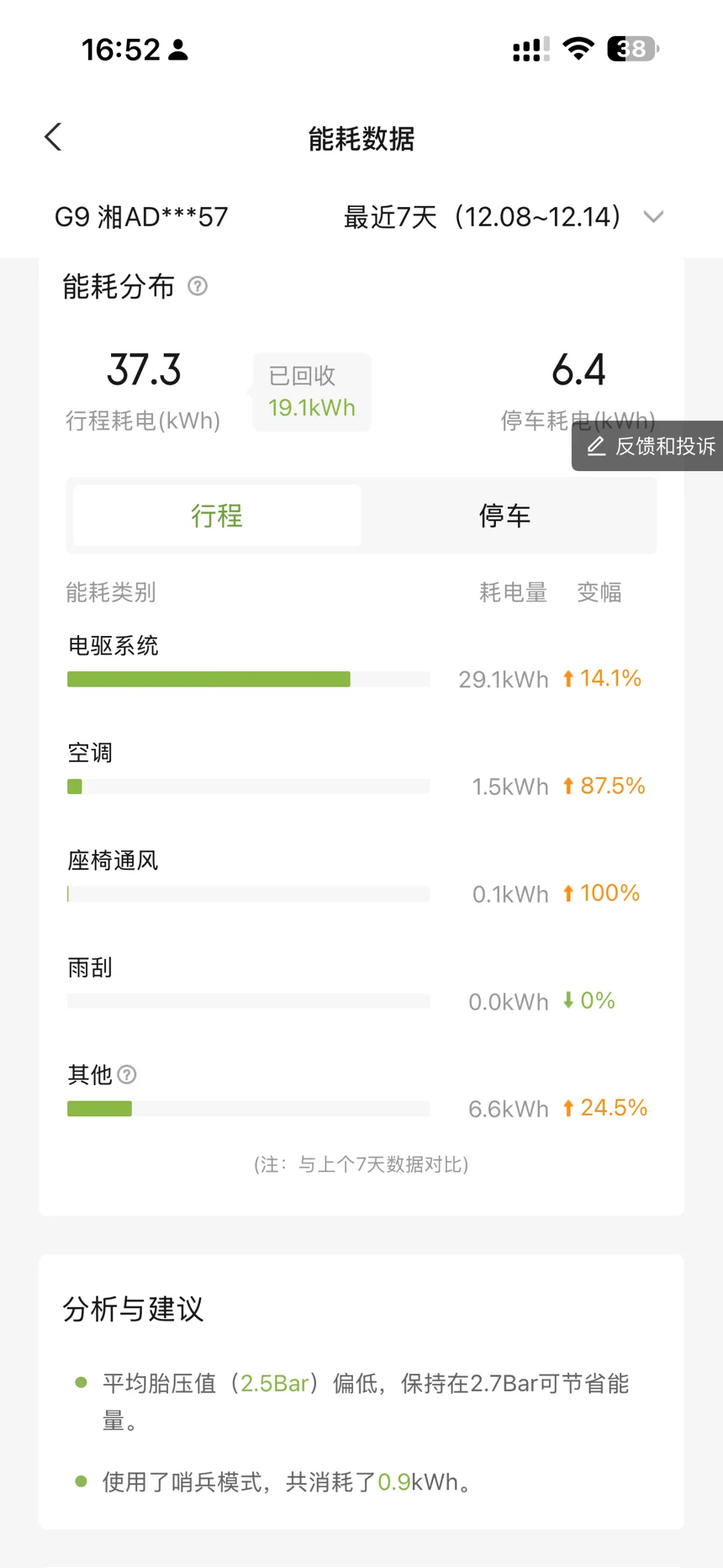Tap the back arrow icon

(x=54, y=137)
